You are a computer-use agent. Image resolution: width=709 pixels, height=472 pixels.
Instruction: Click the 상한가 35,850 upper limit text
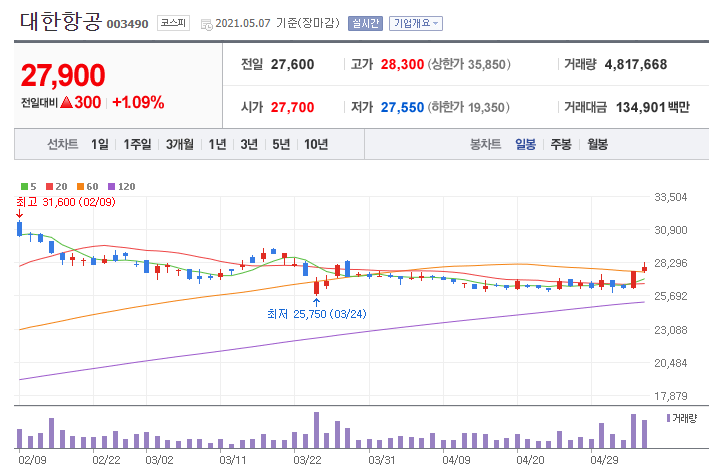coord(469,64)
